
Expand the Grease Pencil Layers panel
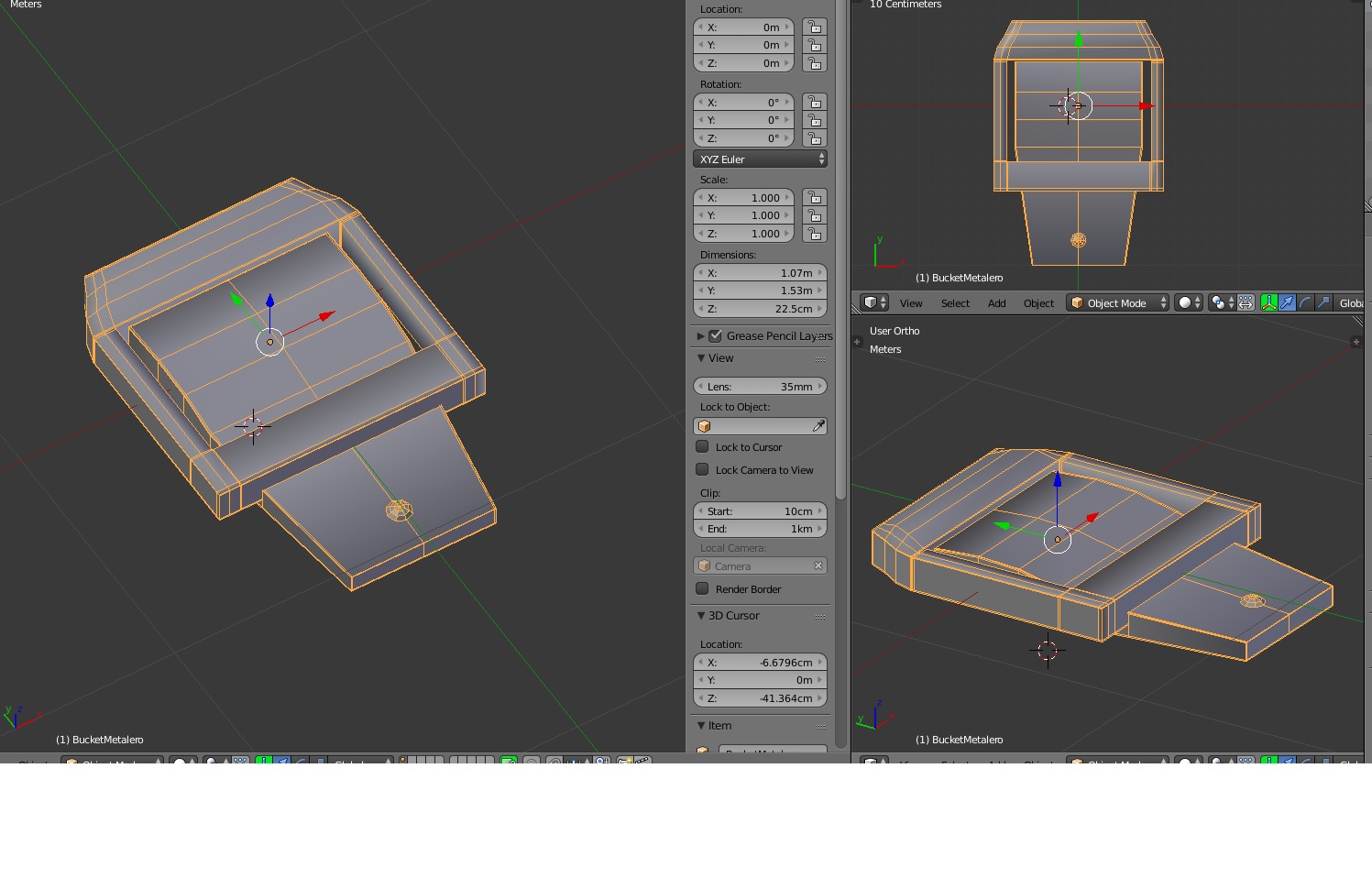click(701, 336)
